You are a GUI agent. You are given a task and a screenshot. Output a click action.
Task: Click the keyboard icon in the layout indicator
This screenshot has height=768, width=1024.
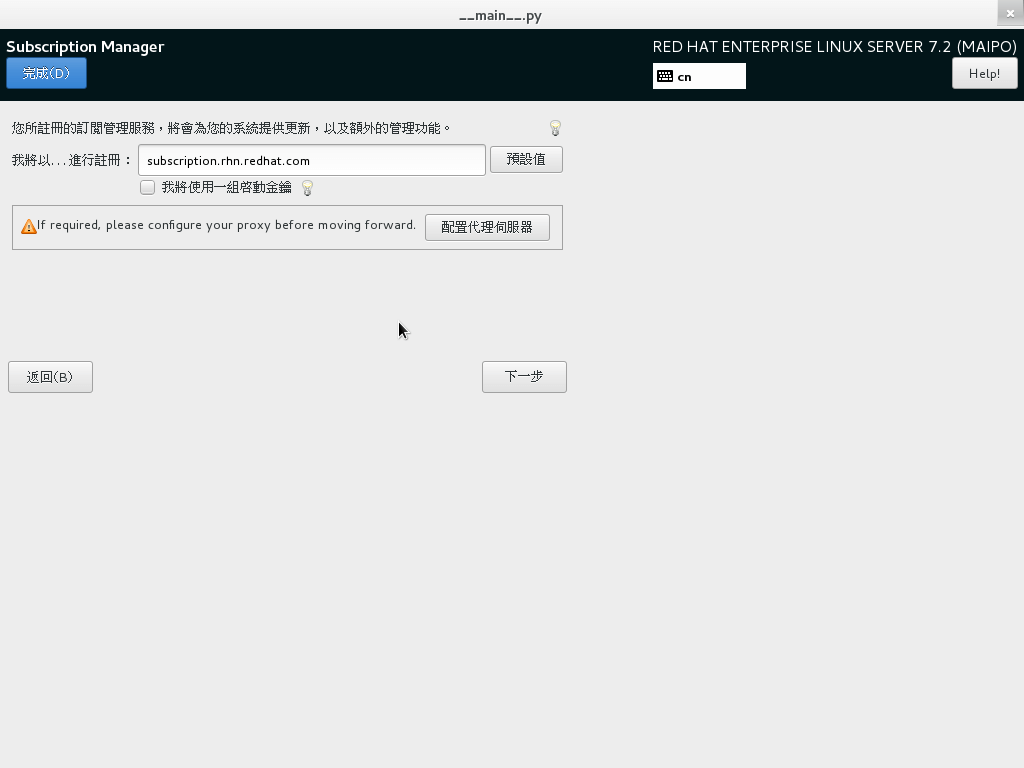click(x=665, y=75)
